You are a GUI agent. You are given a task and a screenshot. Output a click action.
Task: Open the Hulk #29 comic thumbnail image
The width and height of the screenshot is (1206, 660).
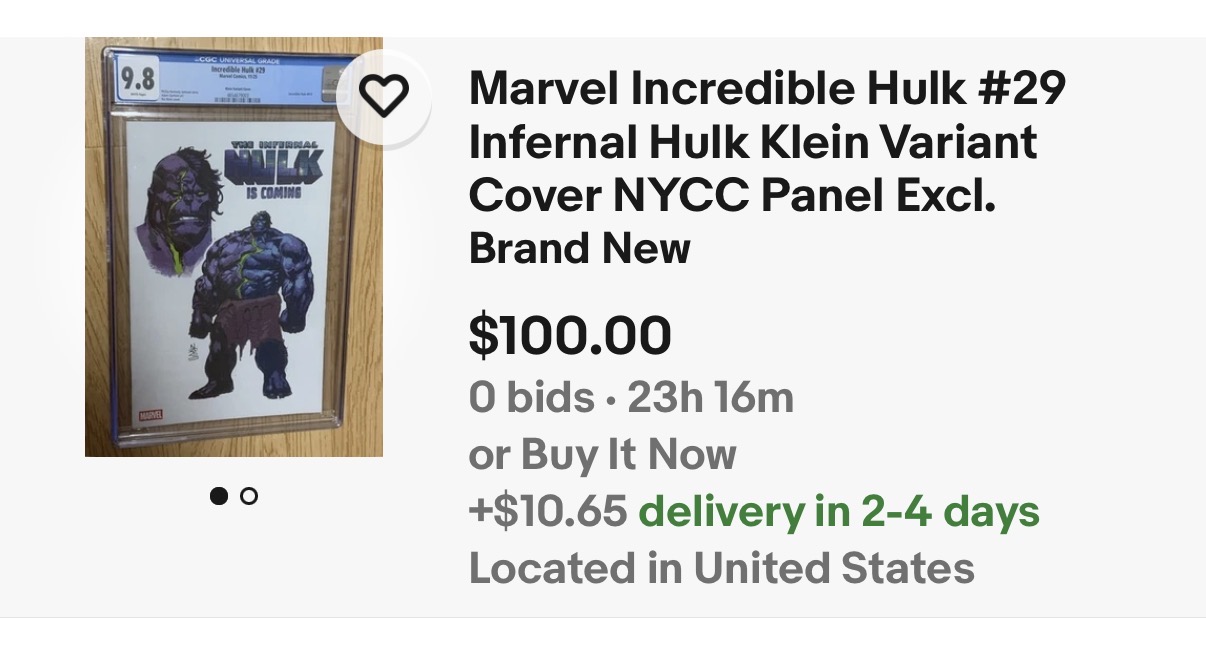(234, 300)
